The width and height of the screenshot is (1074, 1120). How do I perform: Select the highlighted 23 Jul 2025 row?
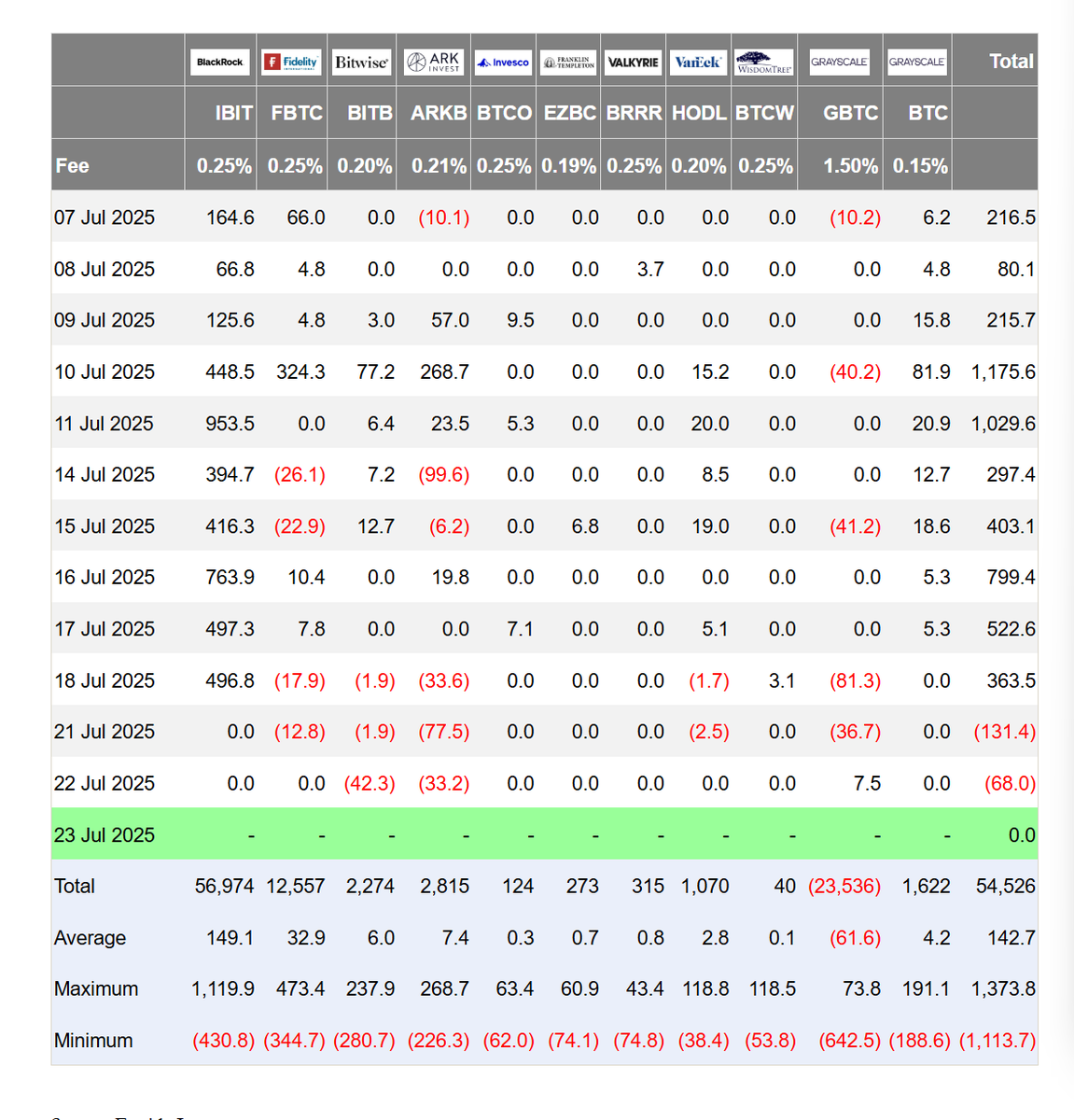coord(544,835)
